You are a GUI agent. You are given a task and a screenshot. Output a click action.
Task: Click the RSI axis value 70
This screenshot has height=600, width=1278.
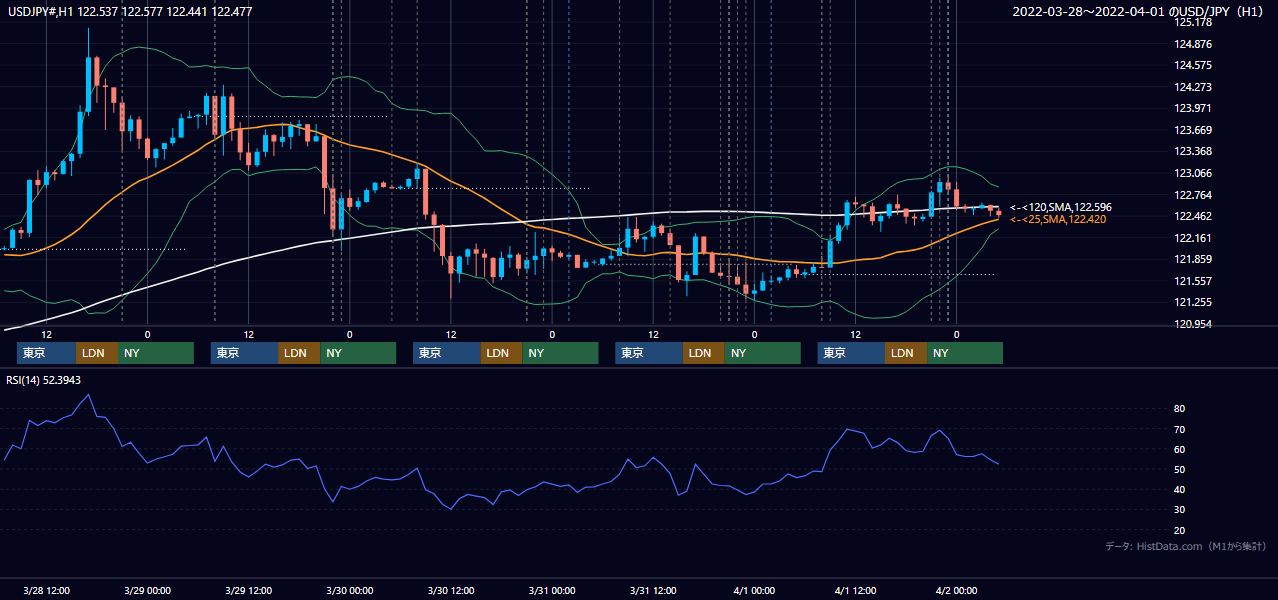click(x=1180, y=429)
